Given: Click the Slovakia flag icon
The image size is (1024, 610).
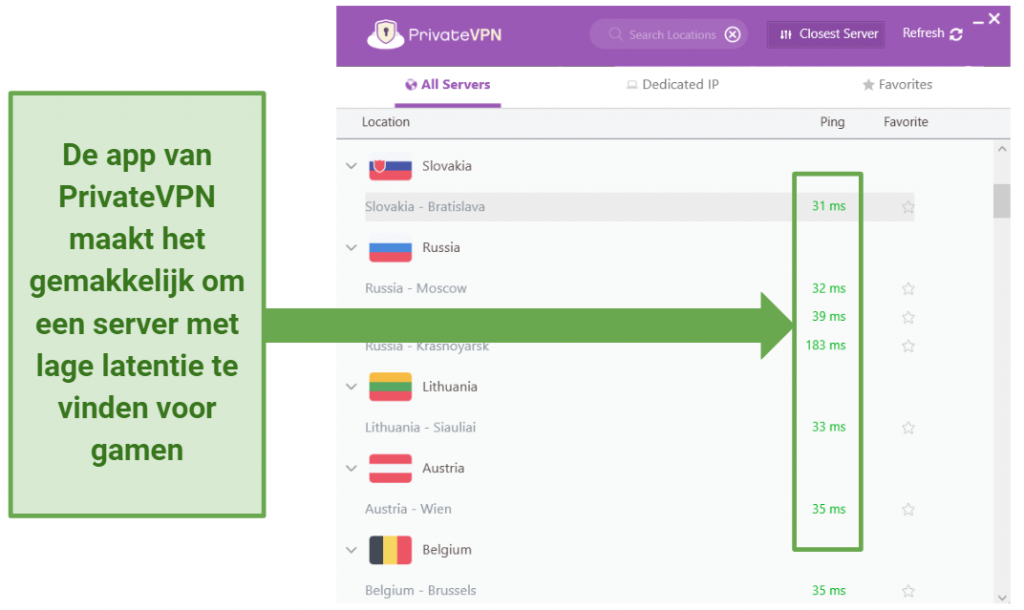Looking at the screenshot, I should [389, 166].
